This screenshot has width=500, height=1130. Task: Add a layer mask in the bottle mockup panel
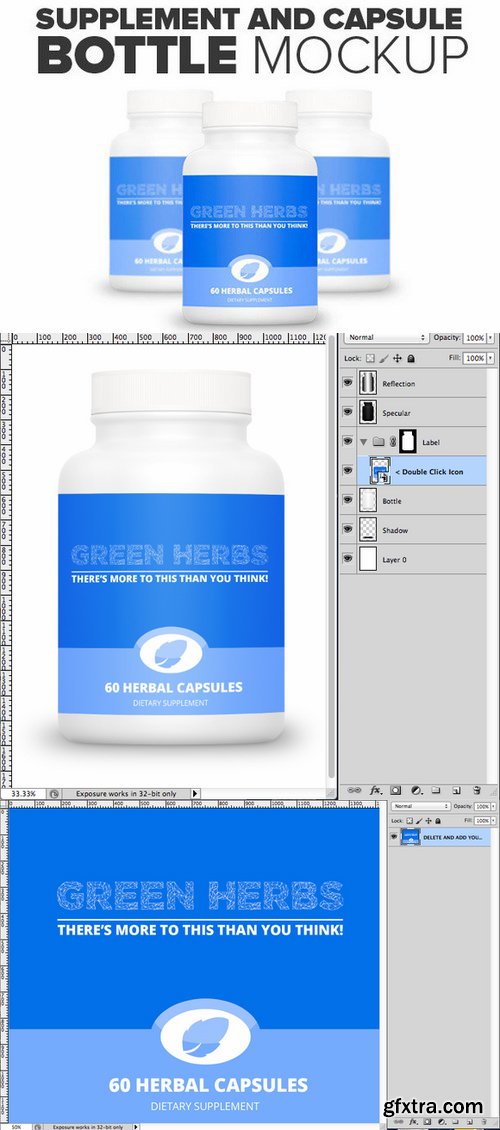[396, 791]
